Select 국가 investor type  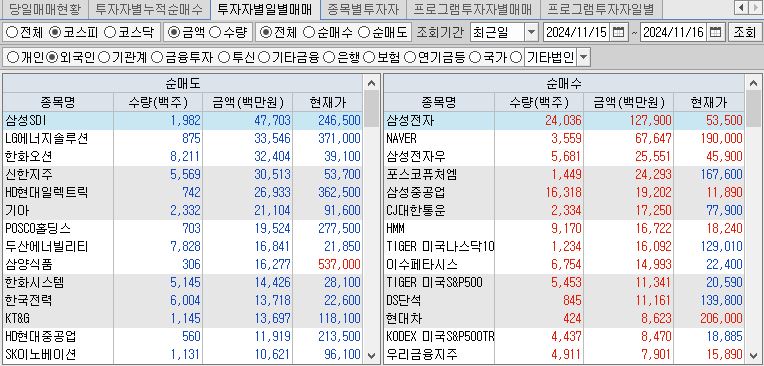tap(475, 58)
